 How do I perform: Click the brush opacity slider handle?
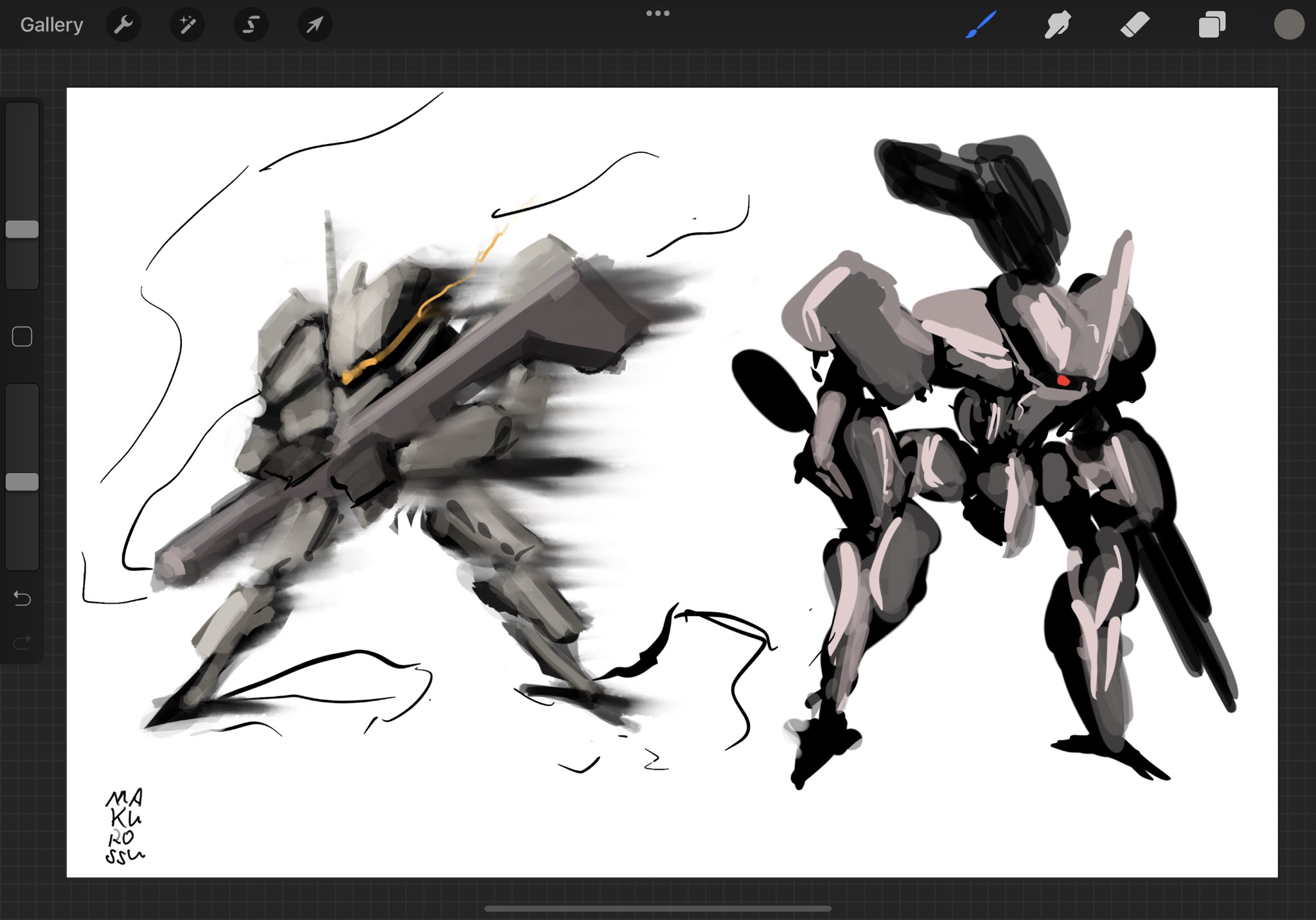pyautogui.click(x=22, y=482)
